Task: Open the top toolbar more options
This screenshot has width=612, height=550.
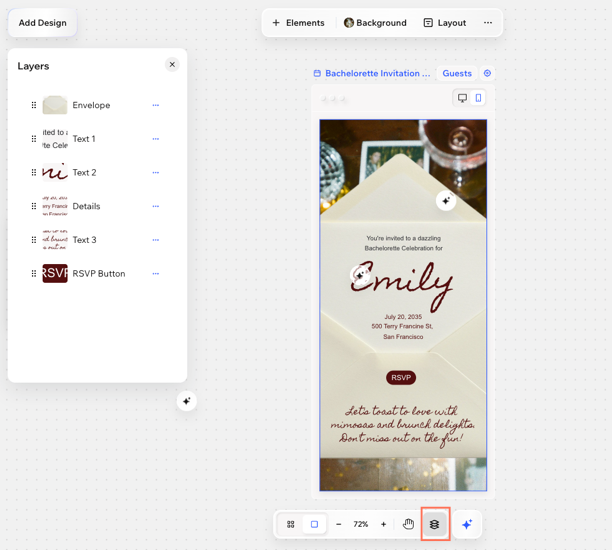Action: (x=488, y=23)
